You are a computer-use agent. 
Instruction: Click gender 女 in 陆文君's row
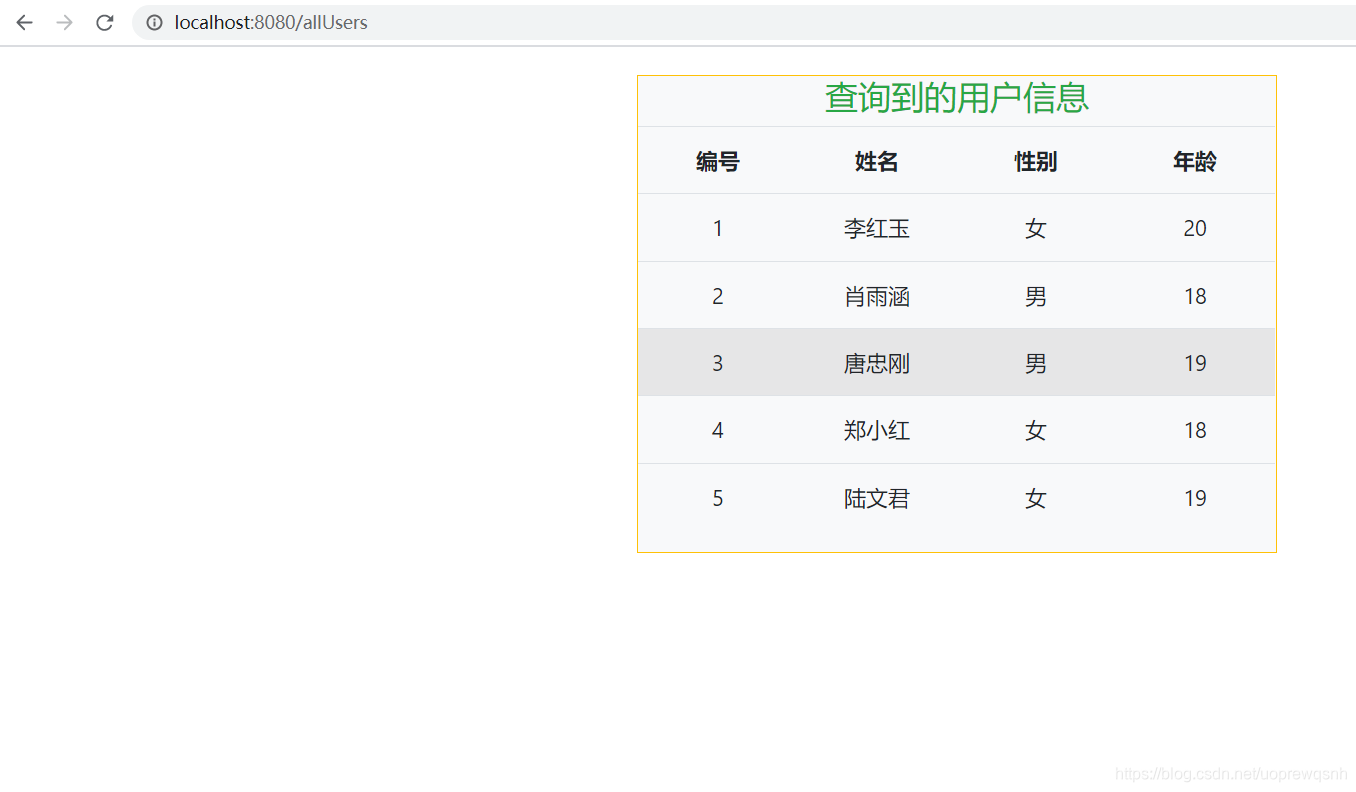pos(1036,498)
